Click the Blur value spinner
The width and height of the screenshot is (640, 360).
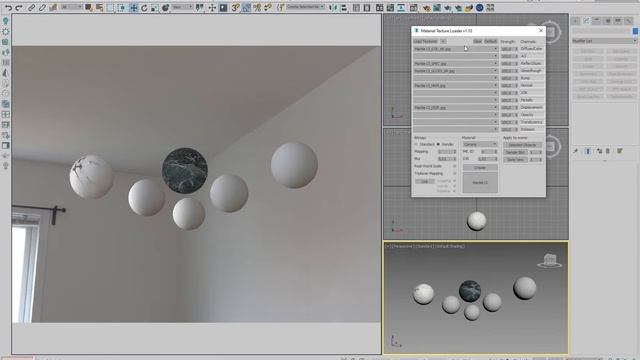pyautogui.click(x=447, y=159)
